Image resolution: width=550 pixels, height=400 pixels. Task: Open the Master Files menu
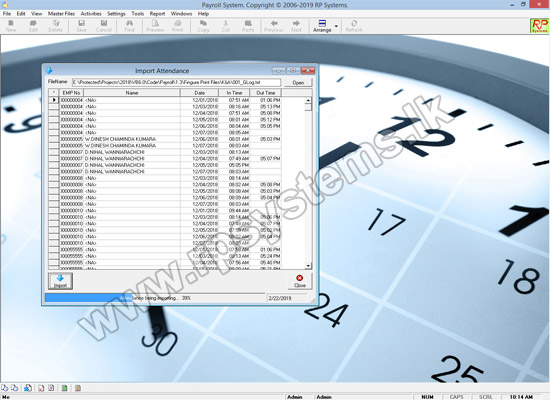(x=61, y=14)
